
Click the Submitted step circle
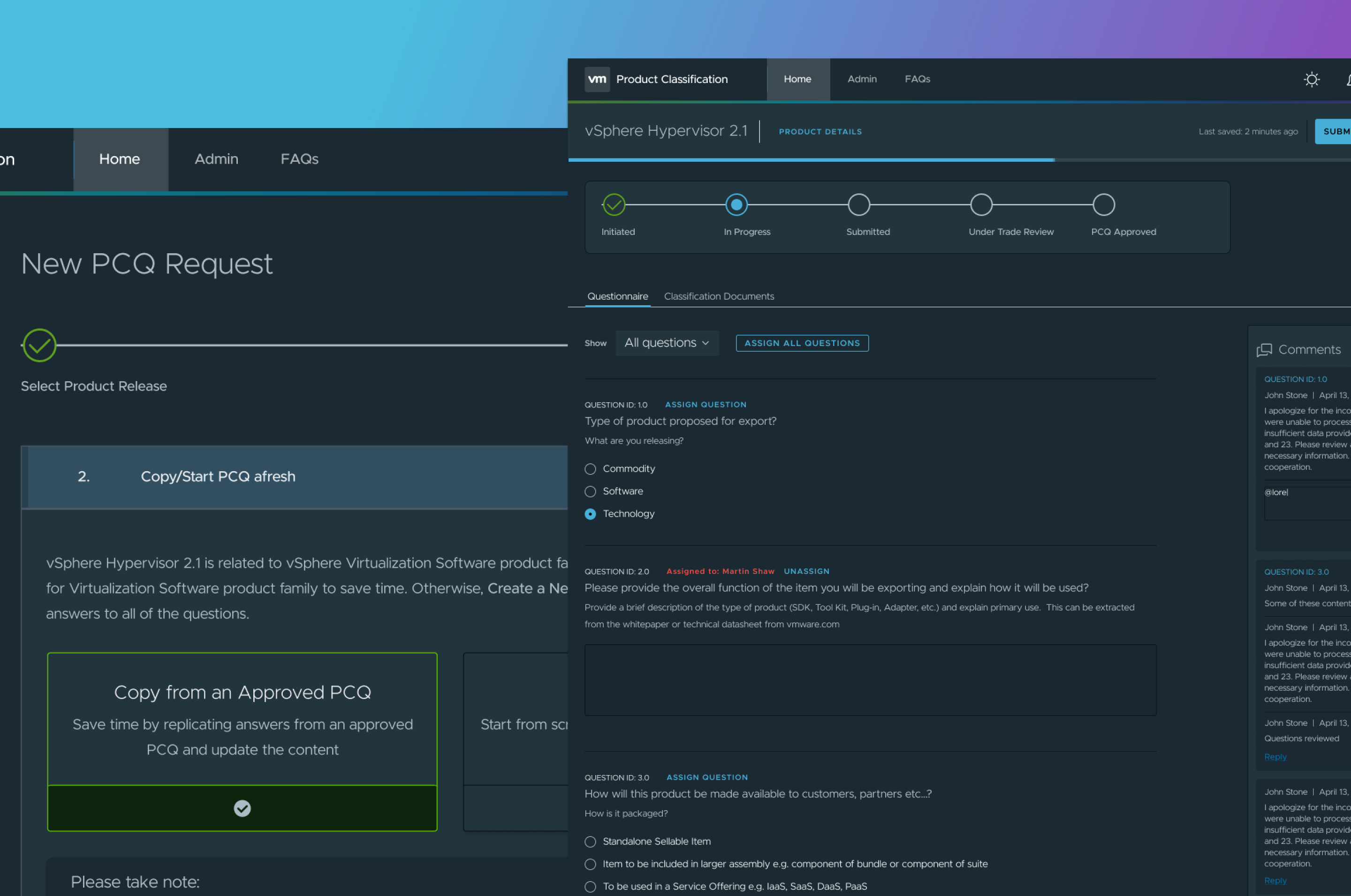pyautogui.click(x=859, y=204)
